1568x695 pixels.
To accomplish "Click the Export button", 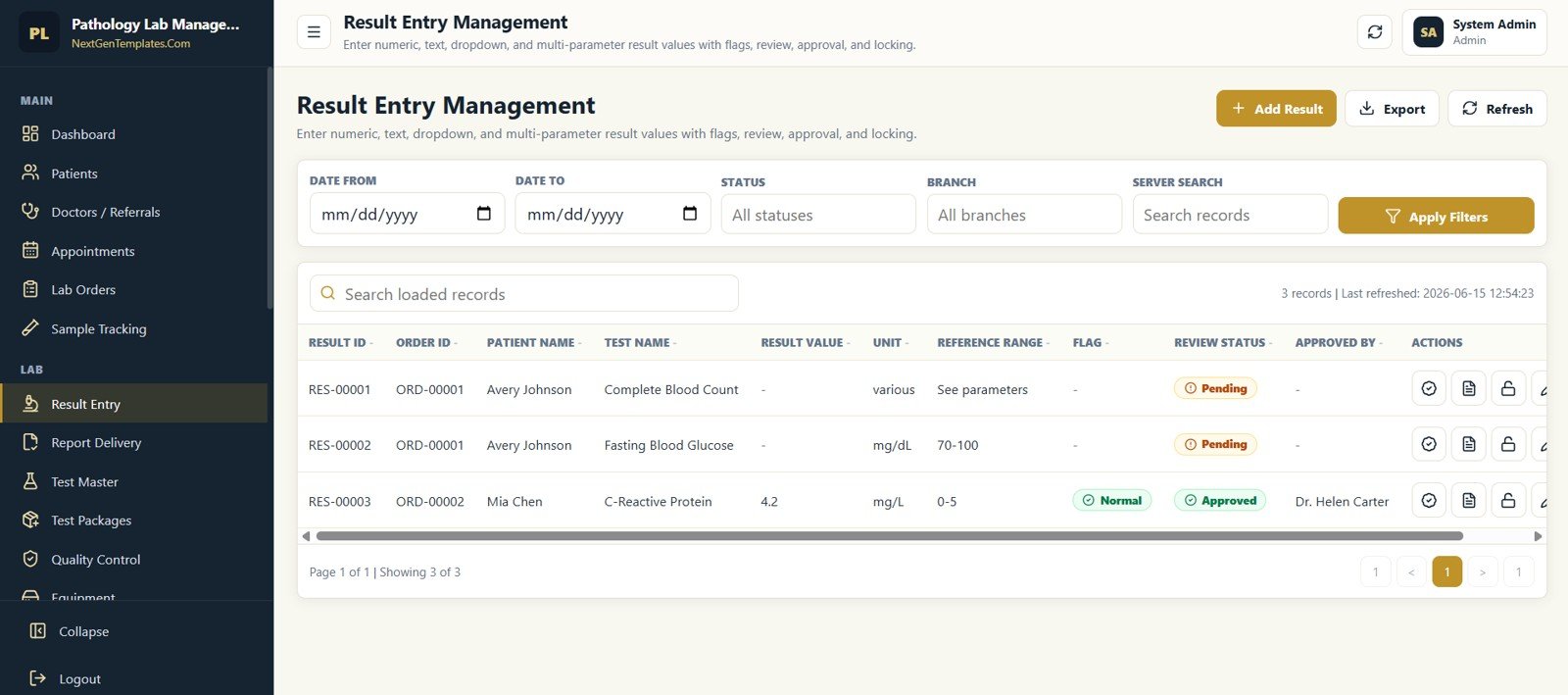I will tap(1392, 108).
